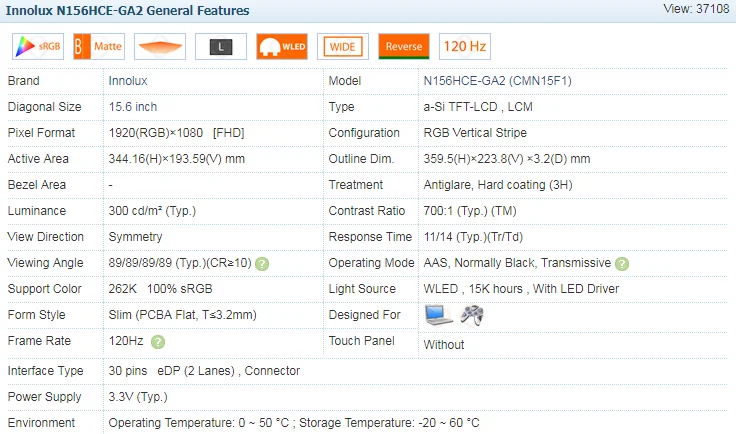Click the Symmetry view direction value
This screenshot has height=434, width=736.
[135, 237]
